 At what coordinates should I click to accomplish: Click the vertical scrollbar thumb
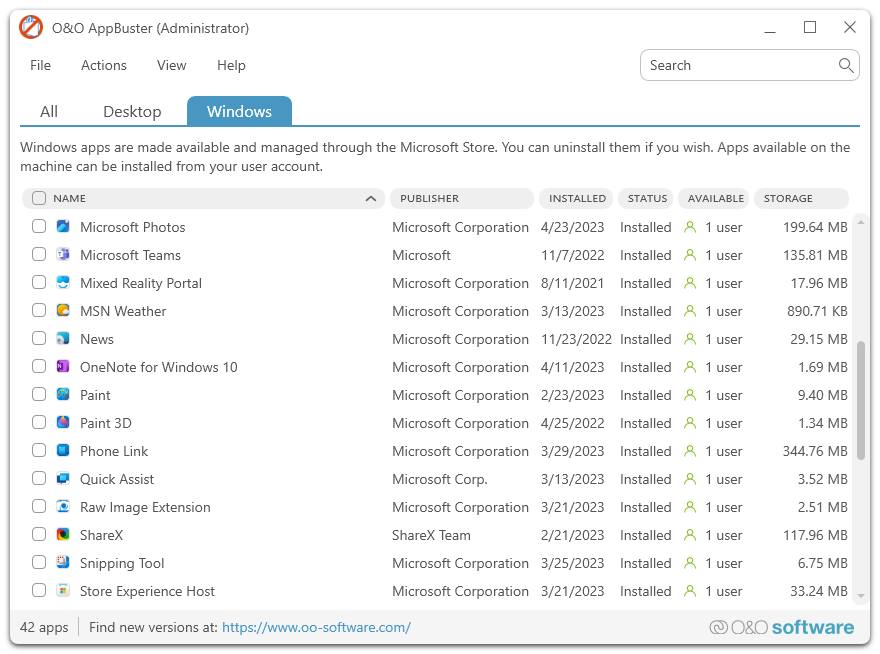pyautogui.click(x=861, y=400)
